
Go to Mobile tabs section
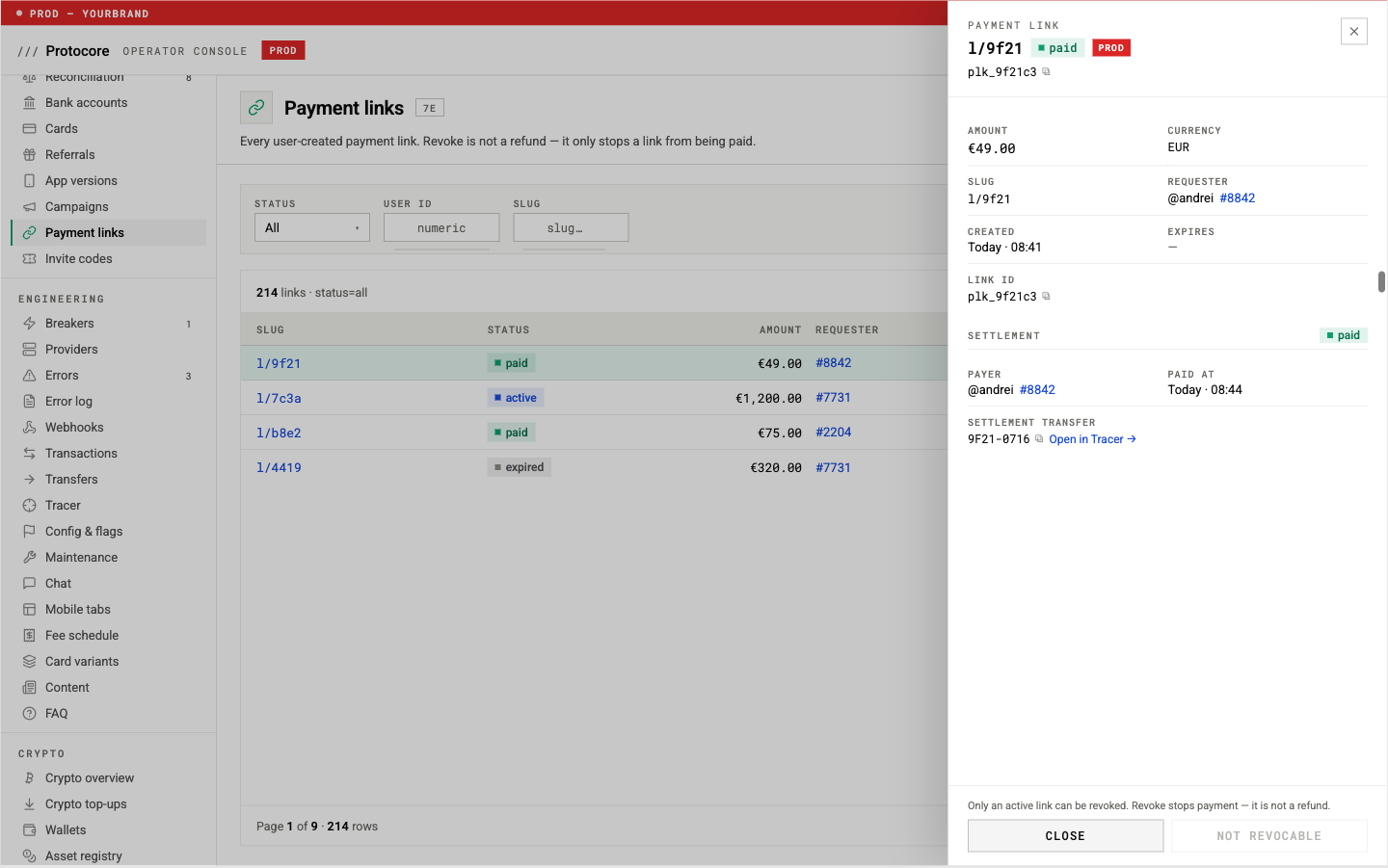pos(109,610)
